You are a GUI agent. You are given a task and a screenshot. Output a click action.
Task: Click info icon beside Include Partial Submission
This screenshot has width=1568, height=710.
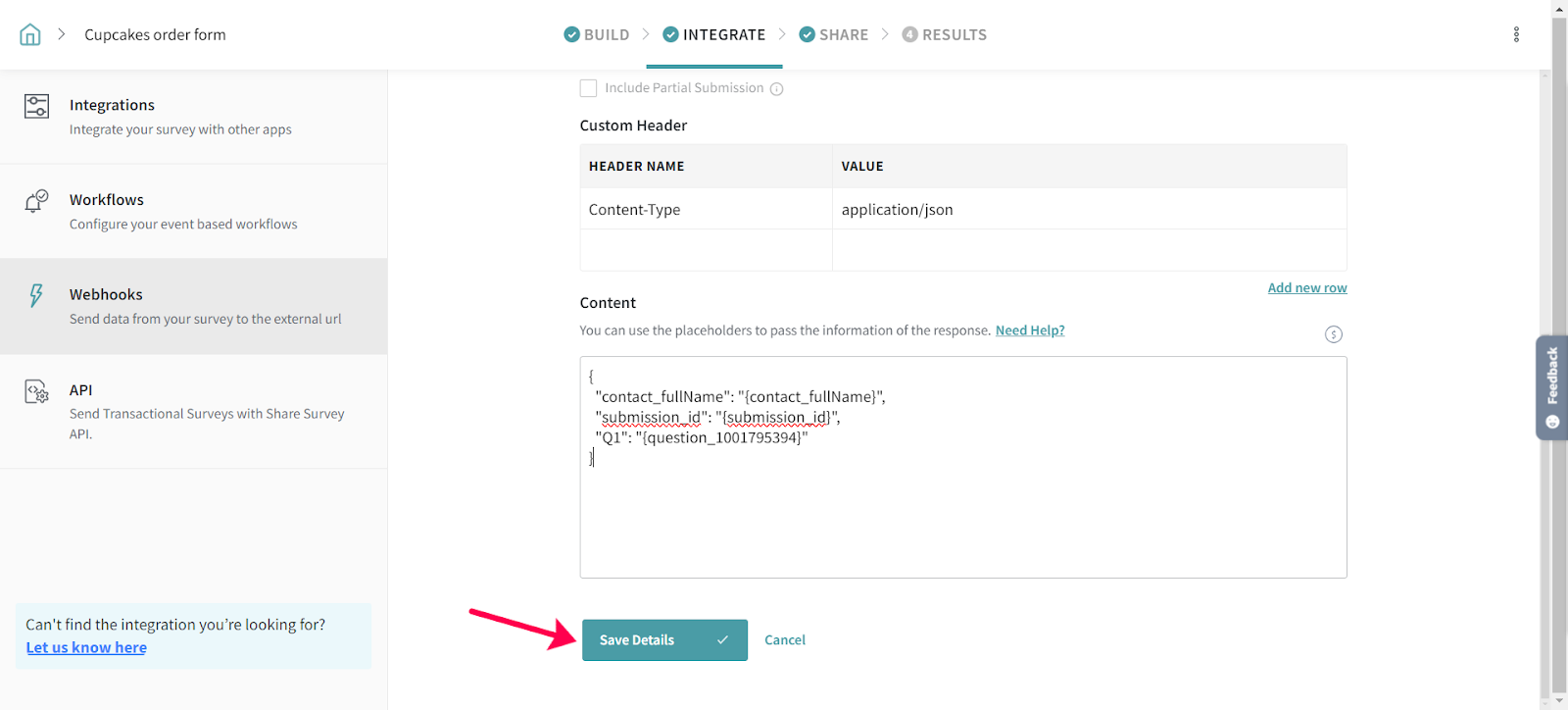(776, 89)
